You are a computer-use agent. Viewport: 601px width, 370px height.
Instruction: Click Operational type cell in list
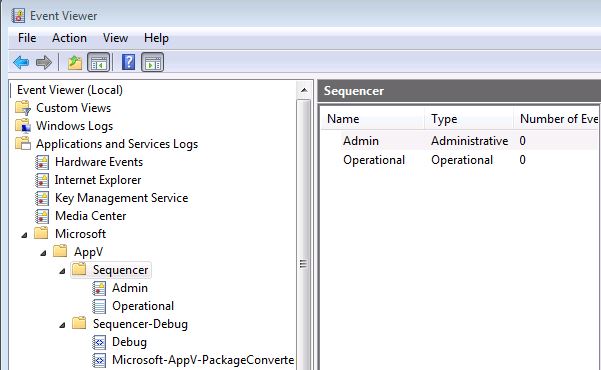462,160
